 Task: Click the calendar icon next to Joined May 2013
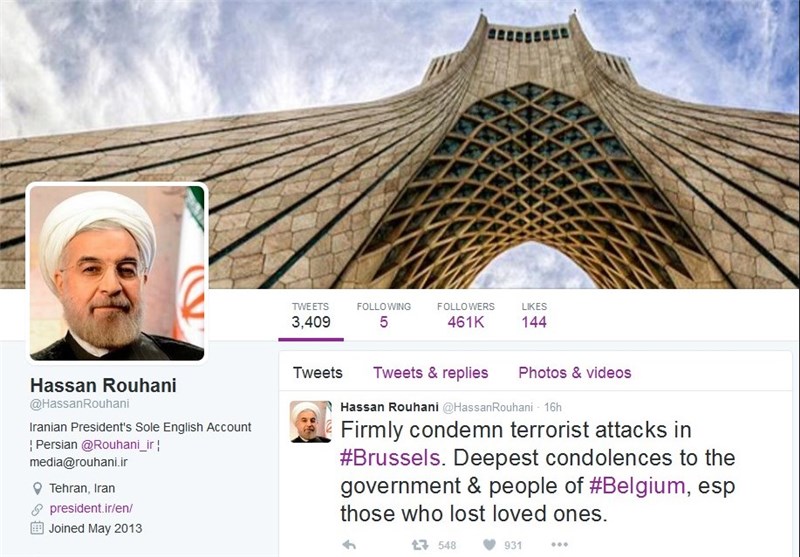[x=37, y=528]
